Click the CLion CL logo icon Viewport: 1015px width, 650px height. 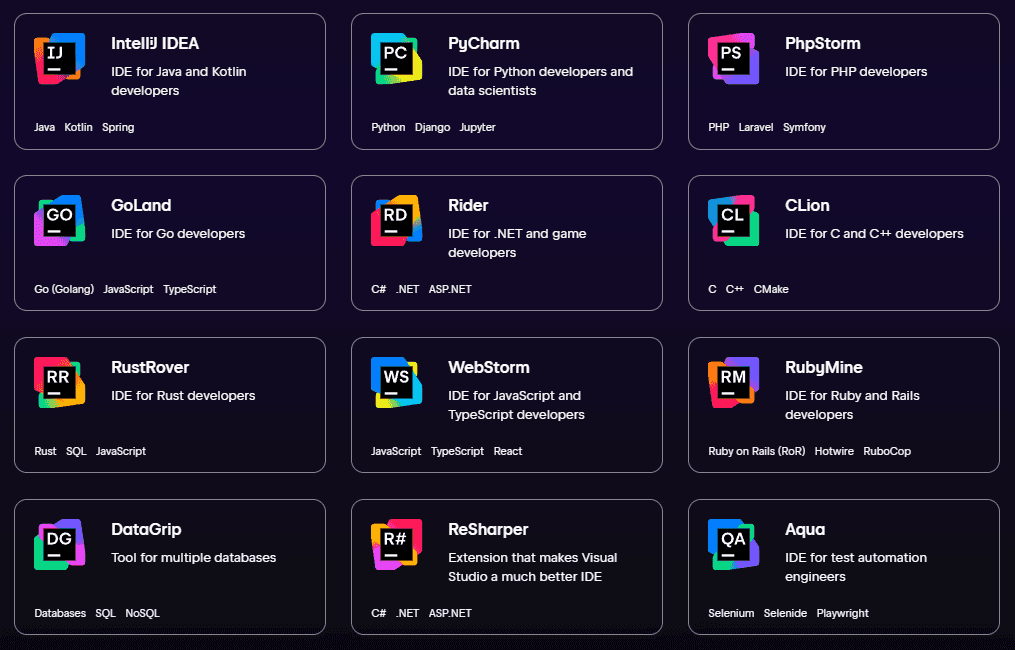click(734, 221)
